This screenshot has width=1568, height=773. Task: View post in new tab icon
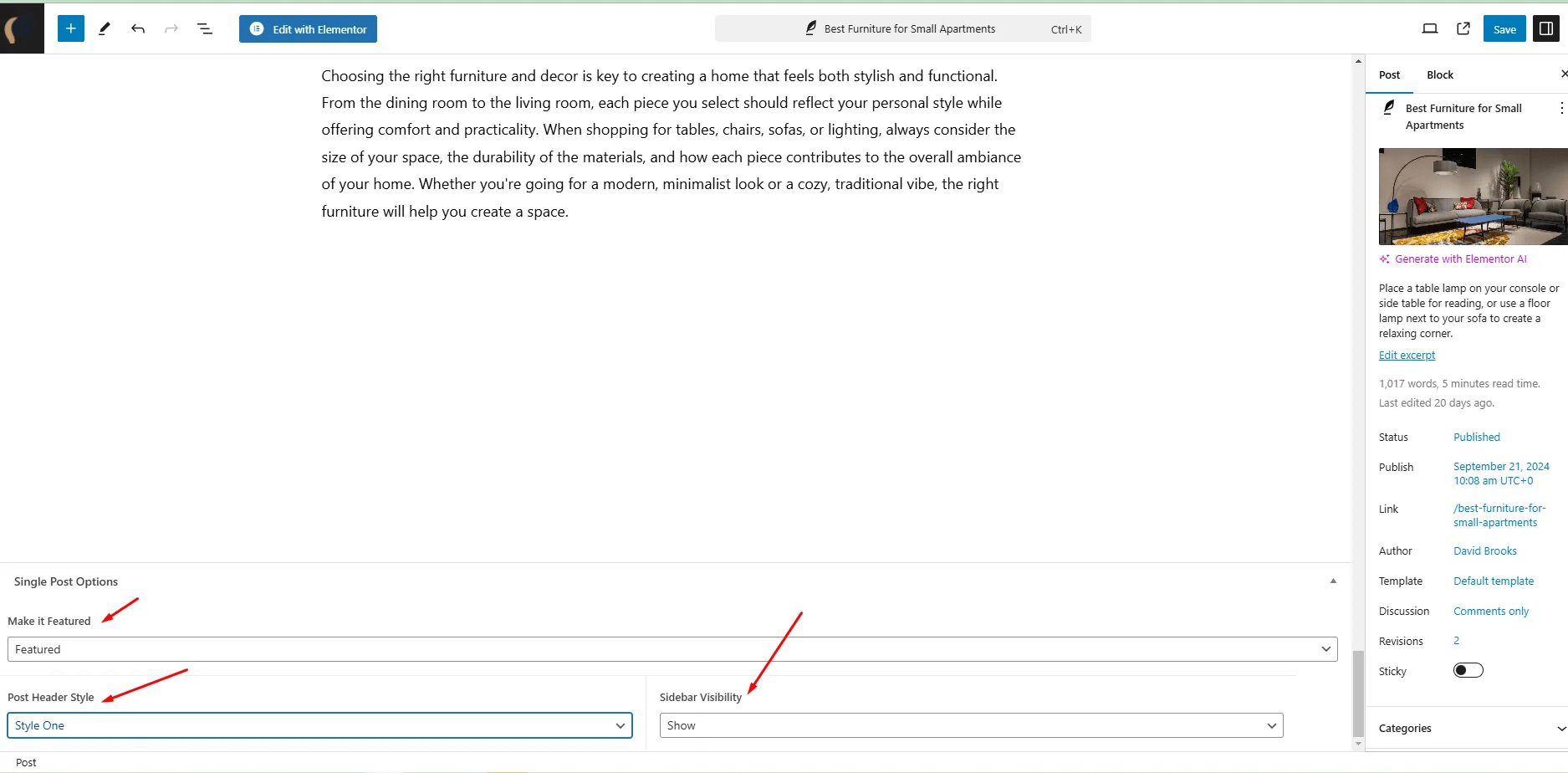coord(1463,28)
